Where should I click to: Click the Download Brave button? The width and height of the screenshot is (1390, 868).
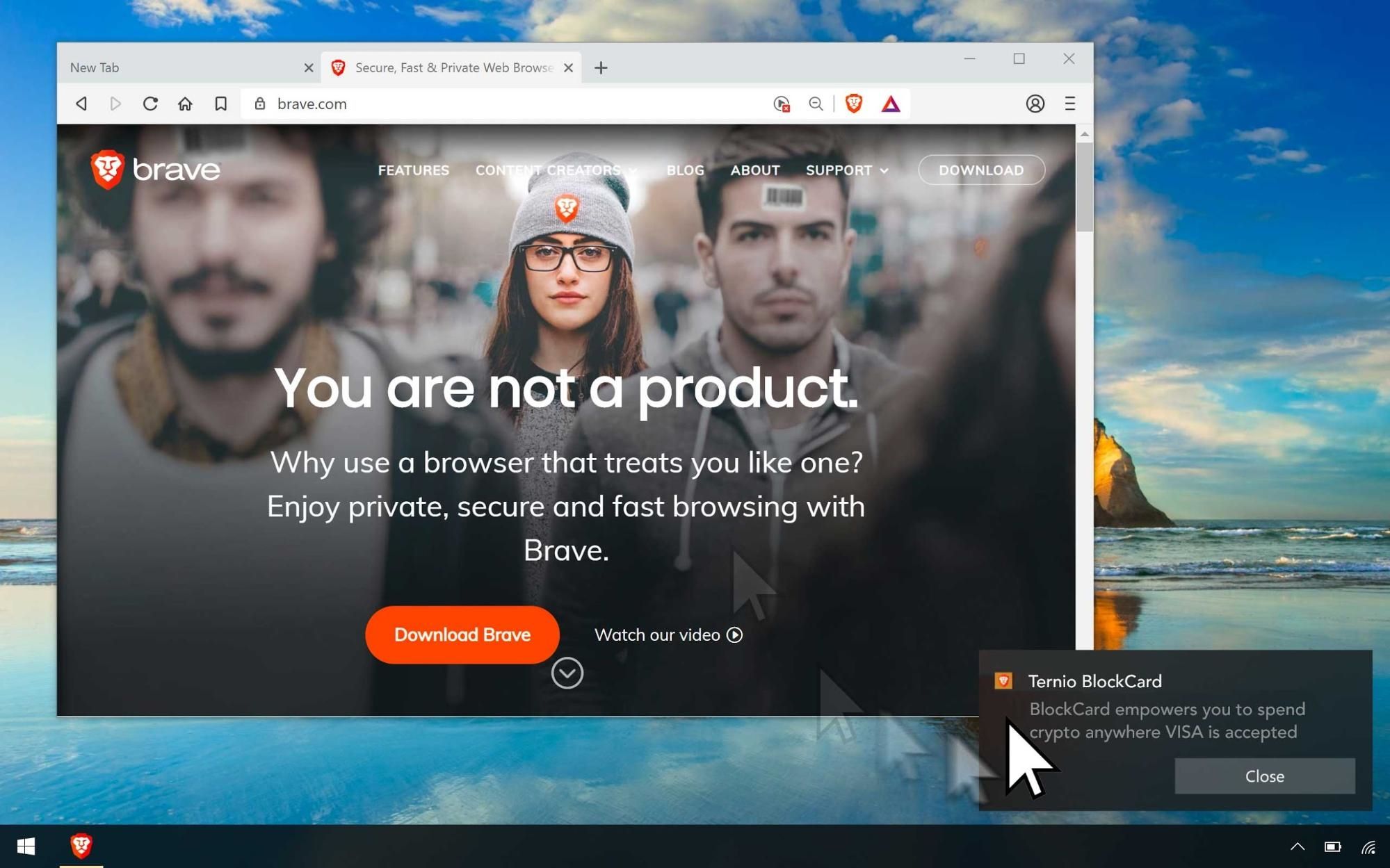point(461,634)
